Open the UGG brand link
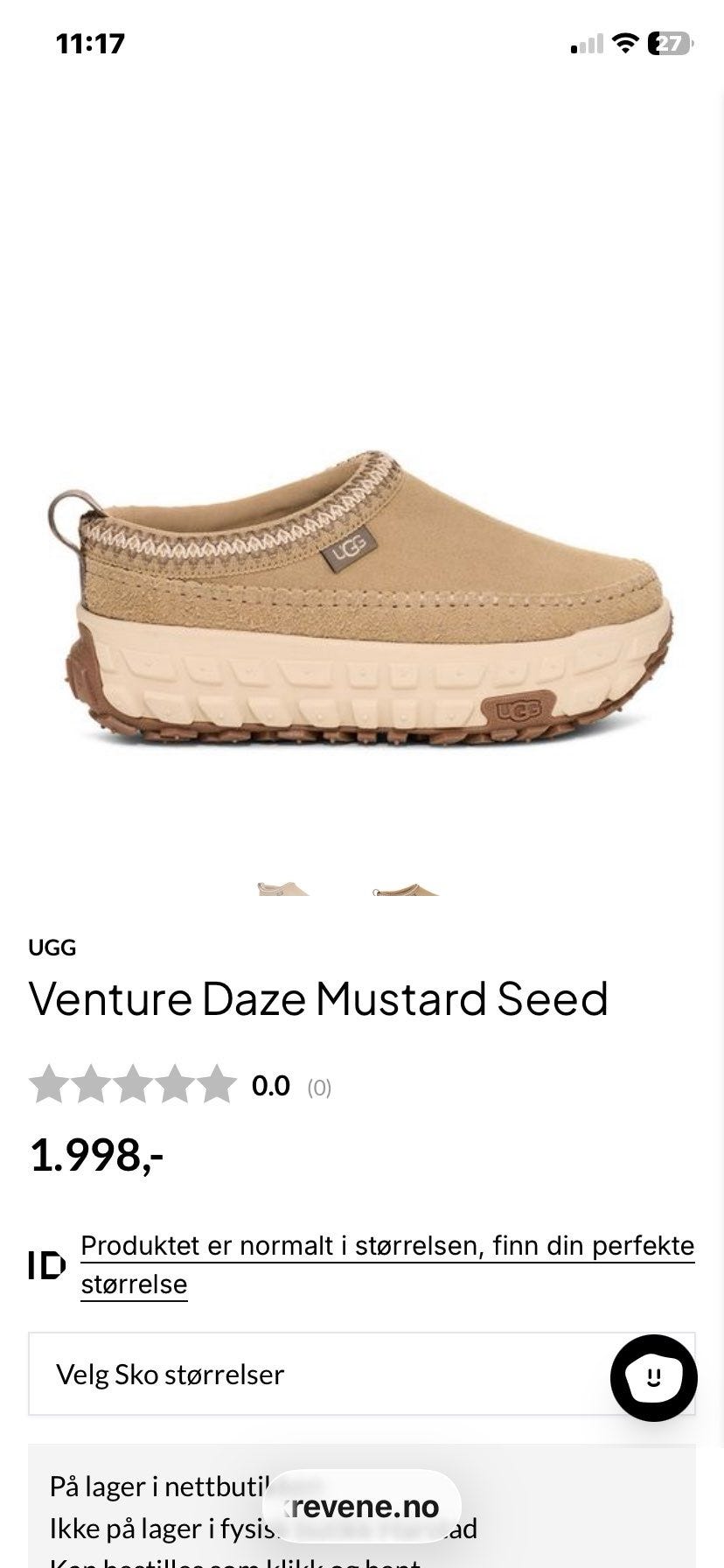Screen dimensions: 724x1568 coord(52,948)
